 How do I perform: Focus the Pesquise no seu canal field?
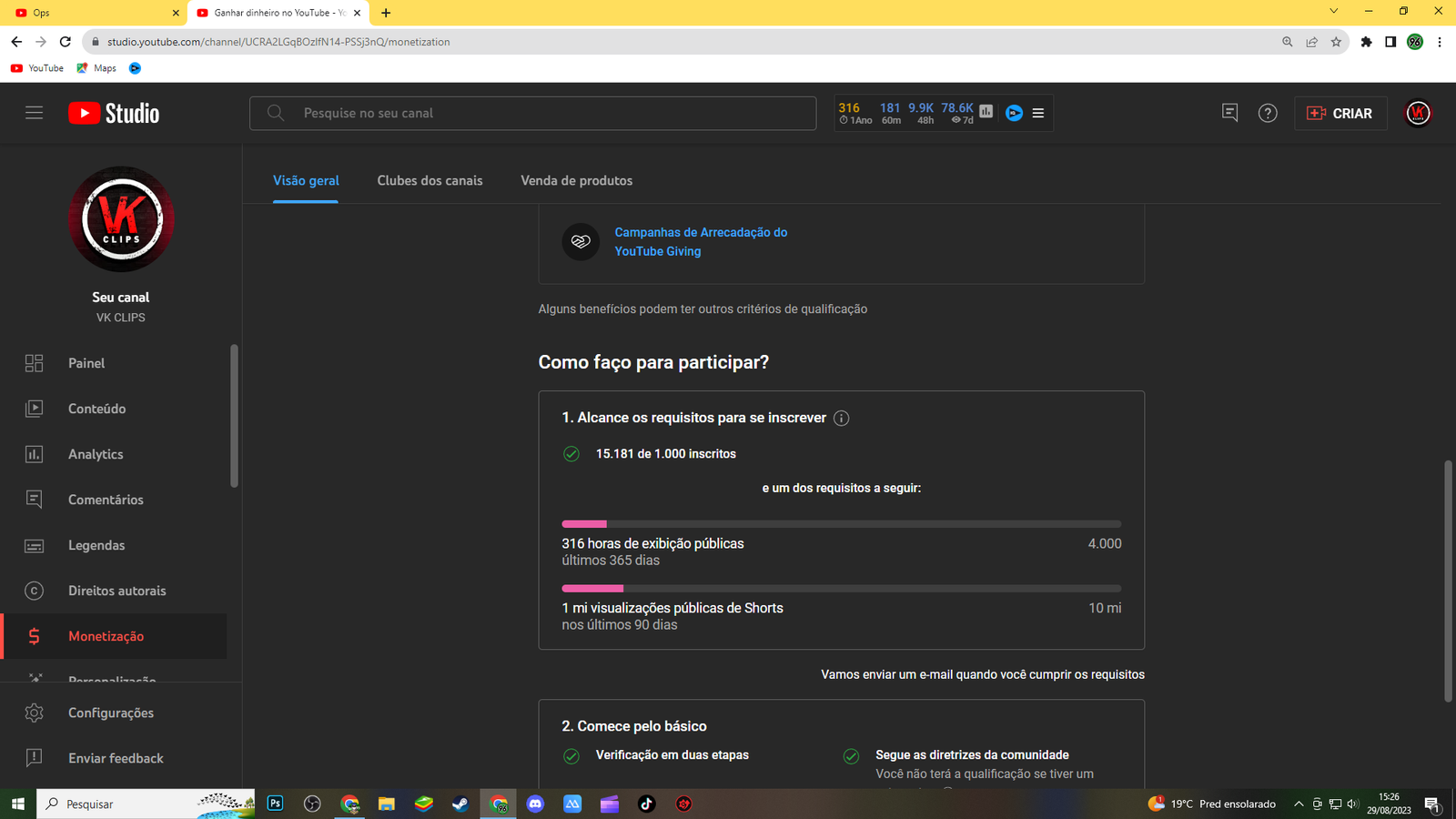[533, 113]
